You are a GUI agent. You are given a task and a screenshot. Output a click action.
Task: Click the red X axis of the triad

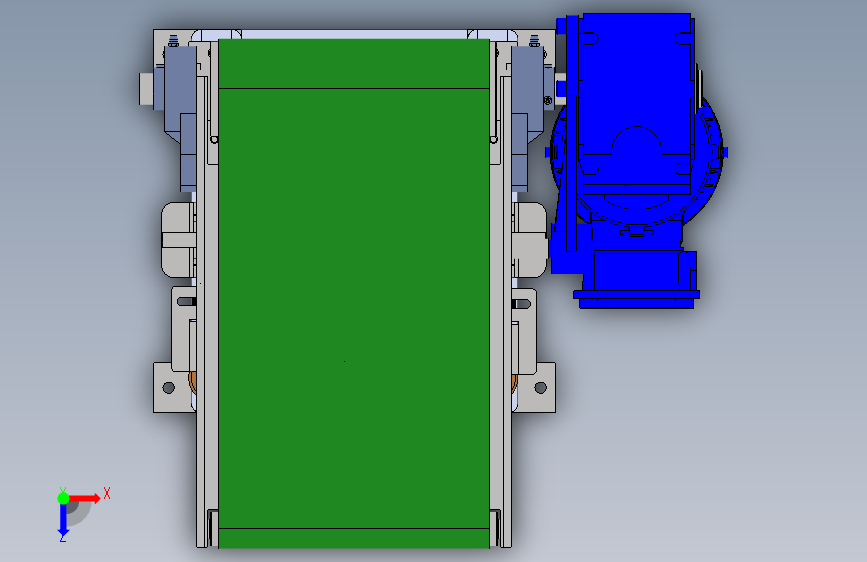click(84, 498)
